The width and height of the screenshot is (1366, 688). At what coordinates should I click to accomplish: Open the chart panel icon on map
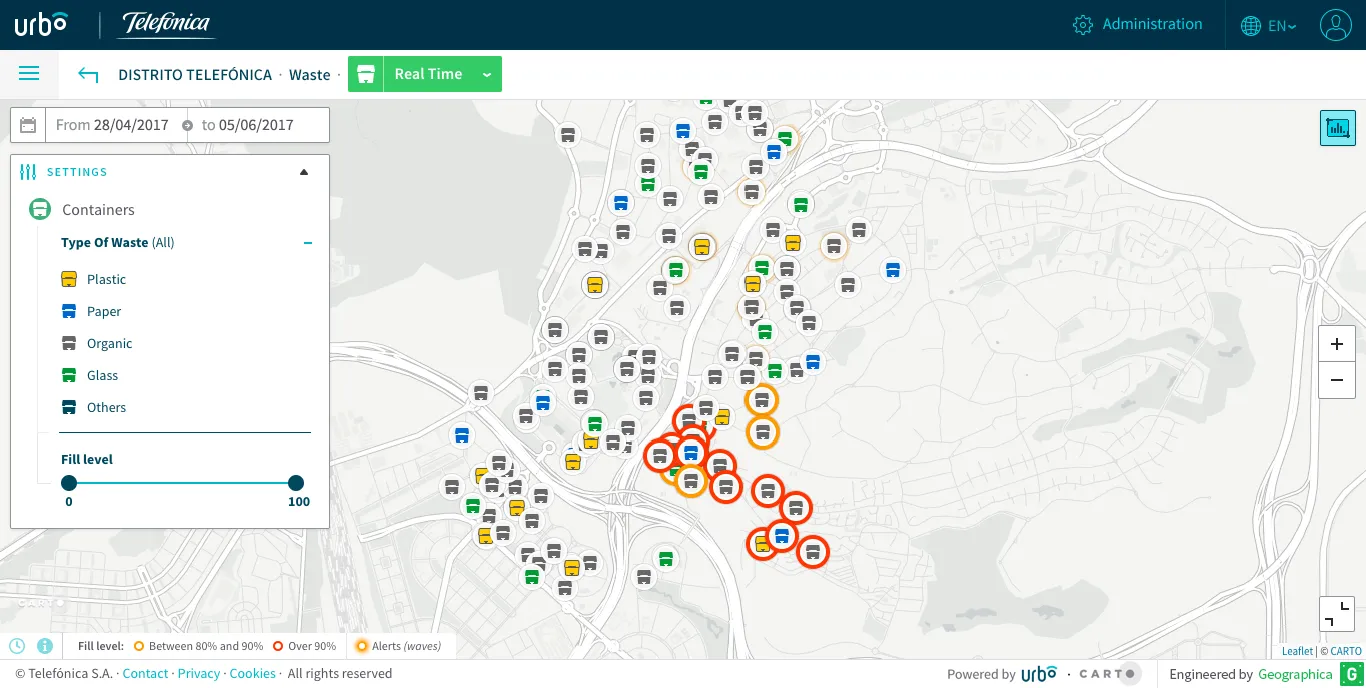(x=1337, y=128)
